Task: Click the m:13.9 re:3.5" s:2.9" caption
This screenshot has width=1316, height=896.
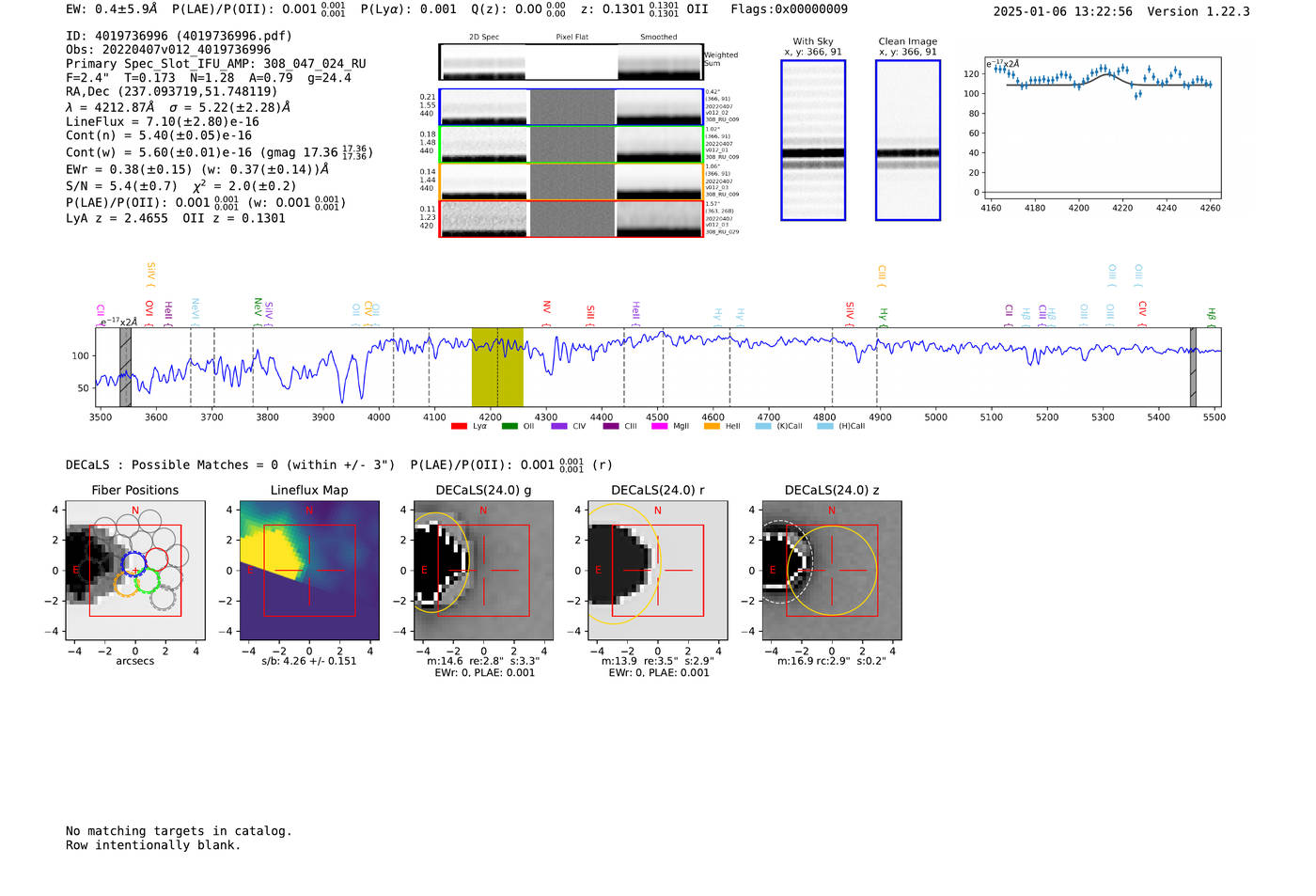Action: (657, 661)
